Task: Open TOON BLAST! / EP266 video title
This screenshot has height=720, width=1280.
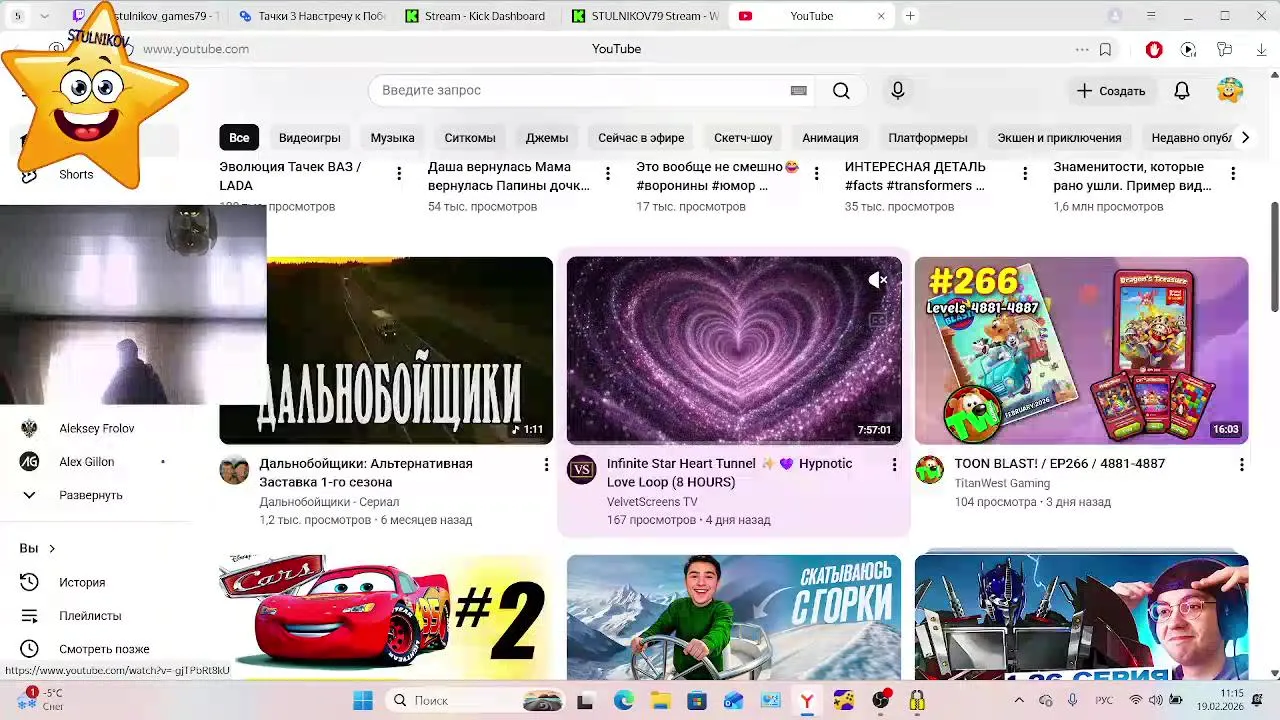Action: click(x=1059, y=464)
